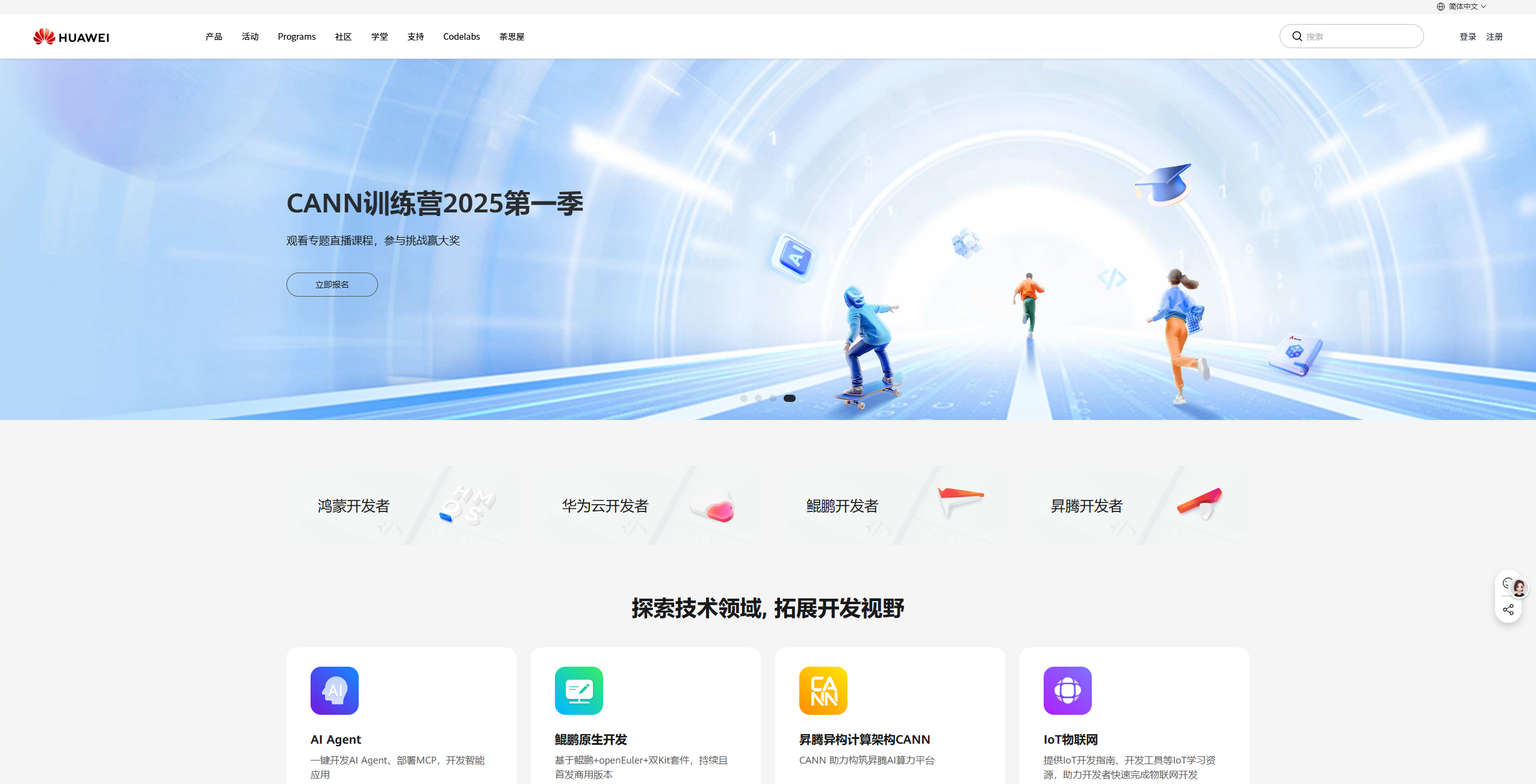Screen dimensions: 1536x784
Task: Open the 茶思屋 menu
Action: [512, 37]
